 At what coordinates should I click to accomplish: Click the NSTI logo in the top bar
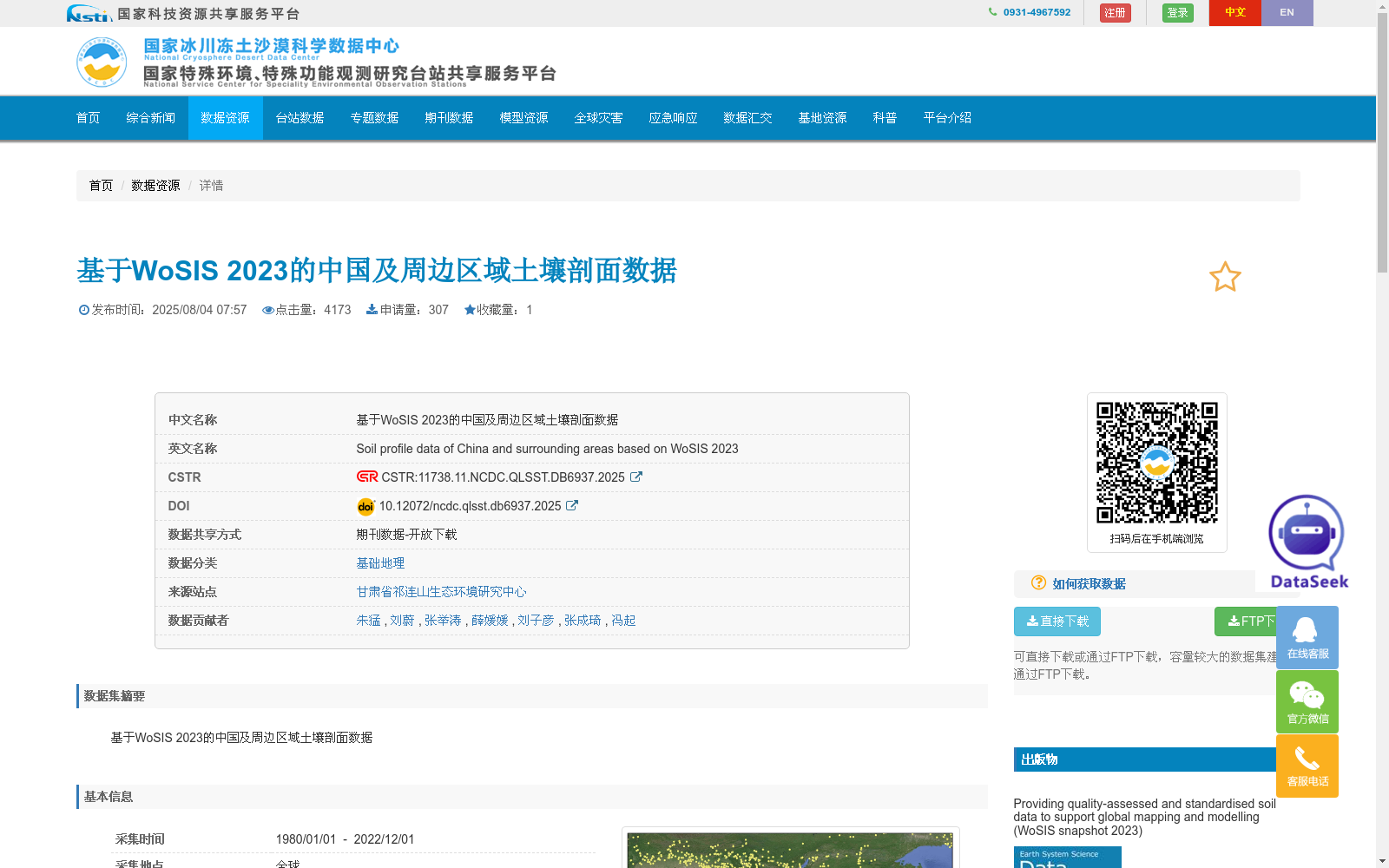point(89,13)
